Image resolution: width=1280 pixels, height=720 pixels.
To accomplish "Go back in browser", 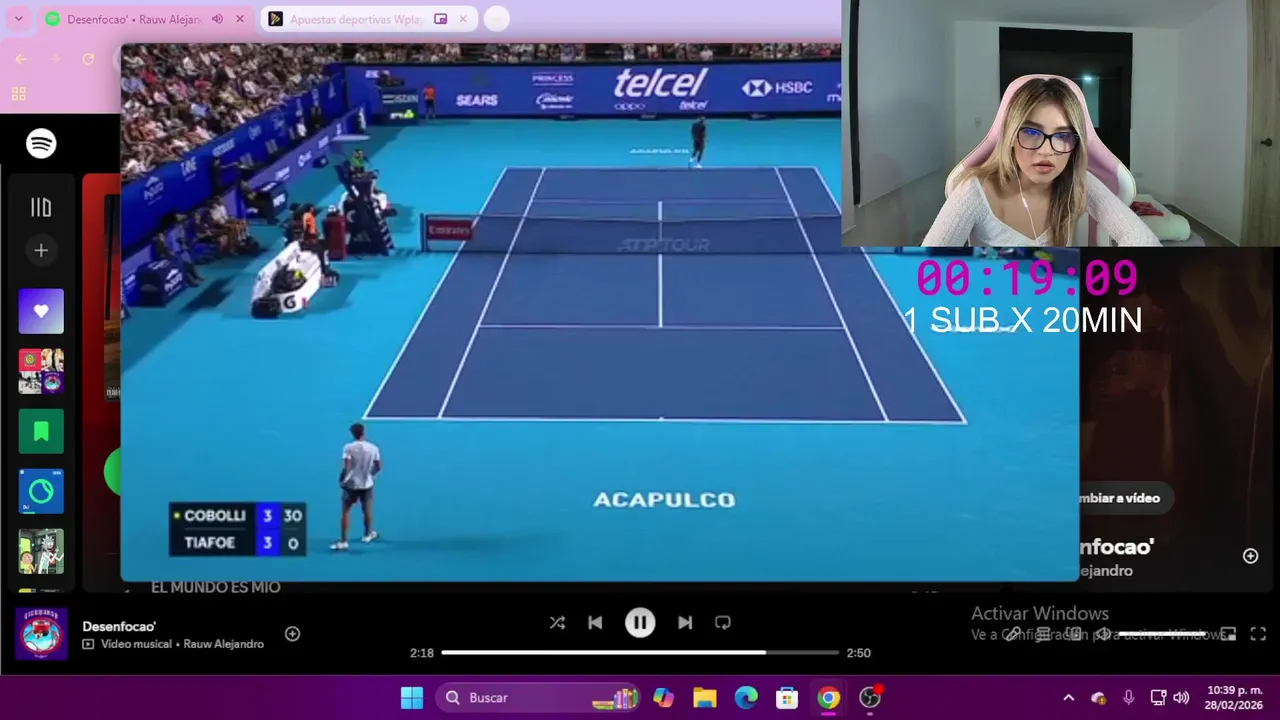I will (21, 59).
